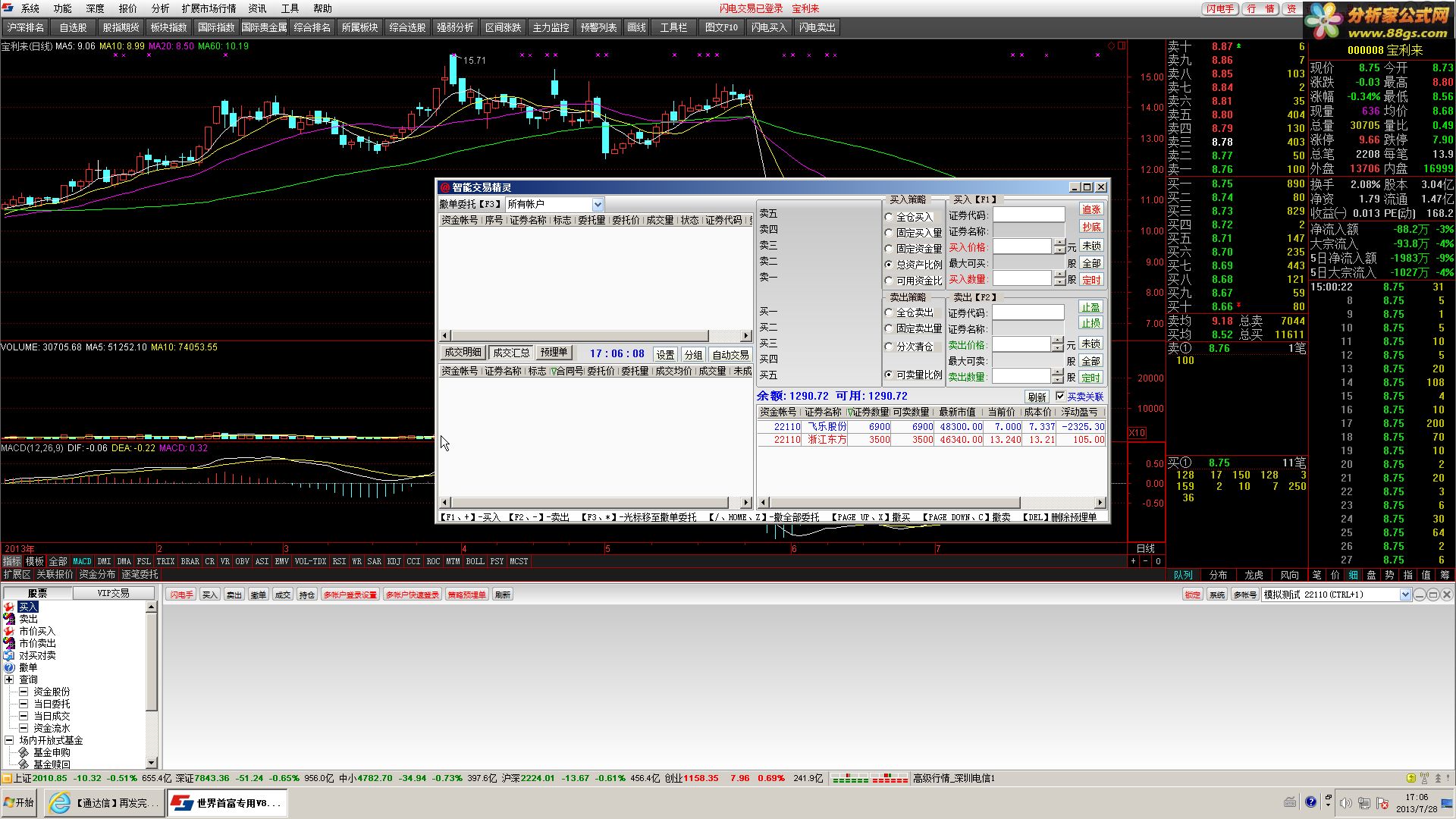Open the 扩展市场行情 menu
The width and height of the screenshot is (1456, 819).
[209, 8]
